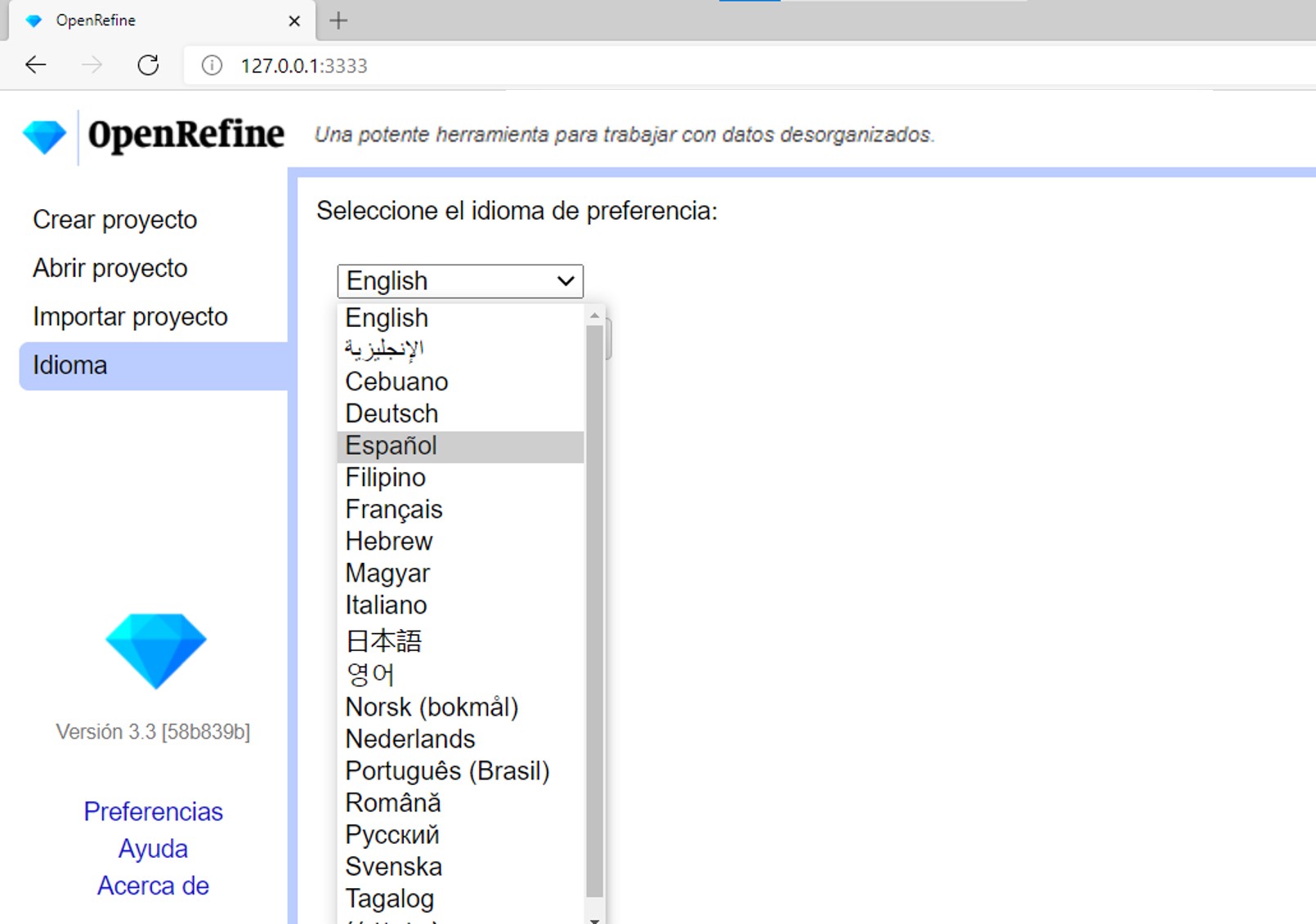This screenshot has height=924, width=1316.
Task: Choose Norsk (bokmål) in the language list
Action: tap(461, 708)
